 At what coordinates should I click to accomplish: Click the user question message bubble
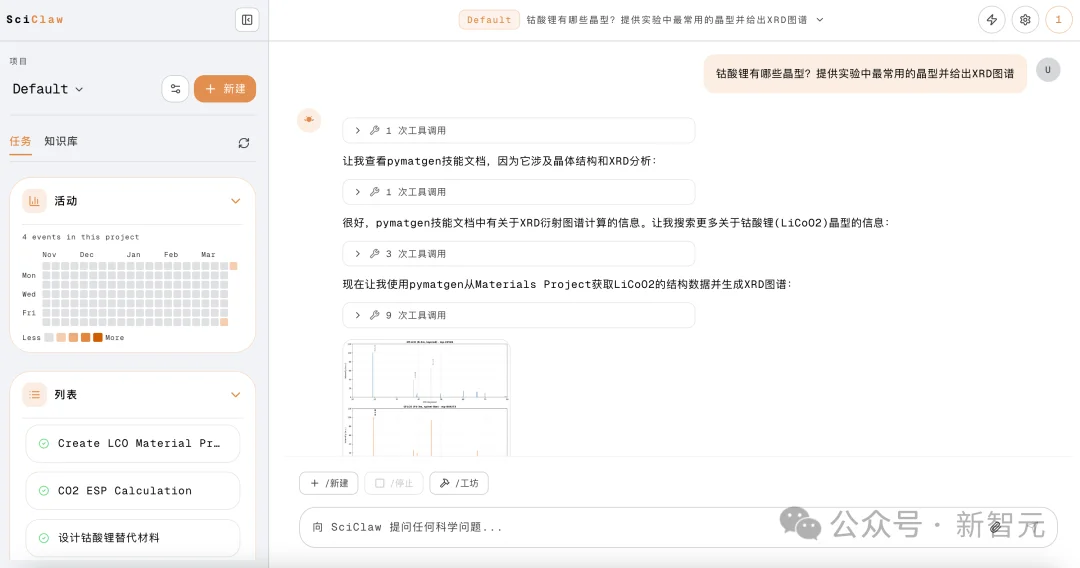865,73
